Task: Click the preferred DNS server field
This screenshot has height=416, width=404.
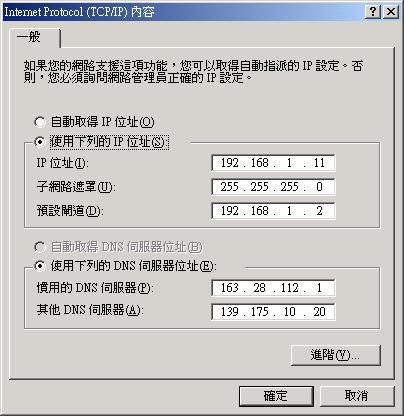Action: pos(273,287)
